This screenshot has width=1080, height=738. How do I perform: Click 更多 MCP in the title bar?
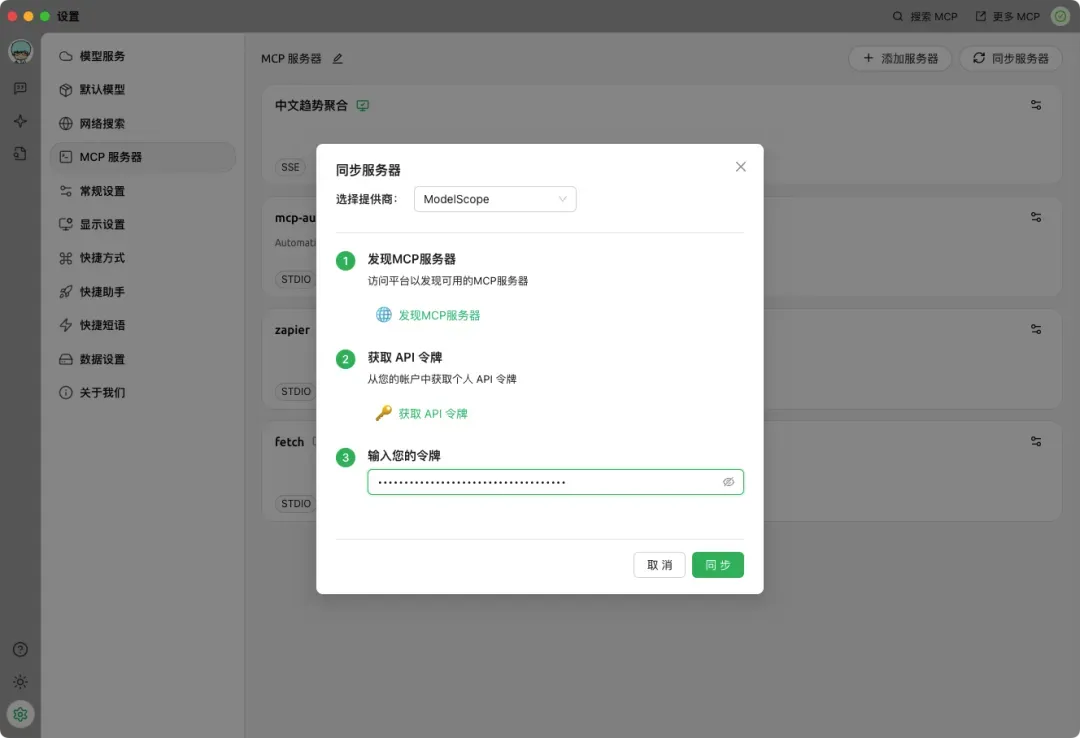(x=1008, y=17)
